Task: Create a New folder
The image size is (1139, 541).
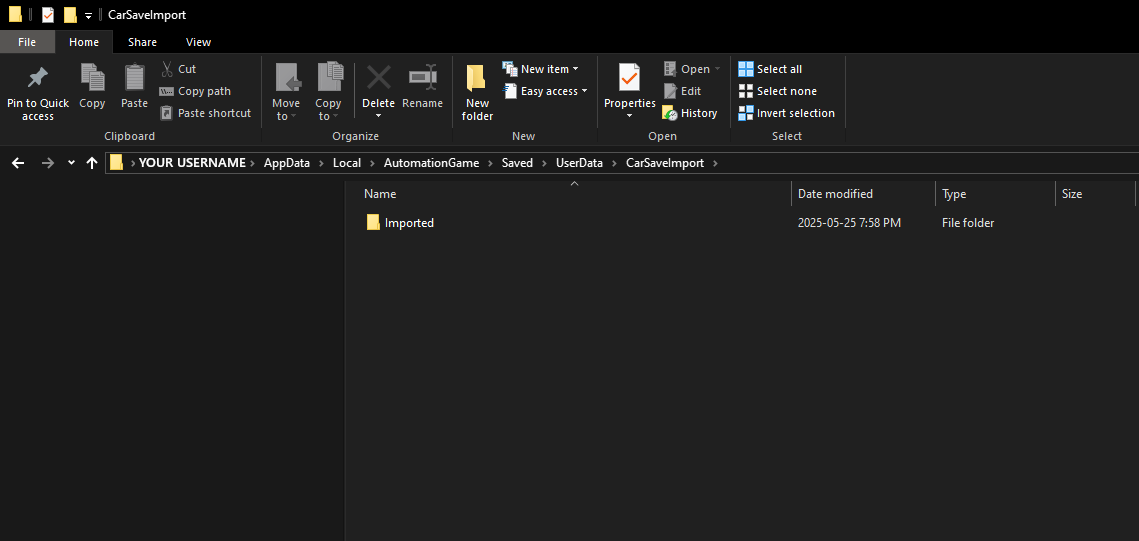Action: [x=477, y=94]
